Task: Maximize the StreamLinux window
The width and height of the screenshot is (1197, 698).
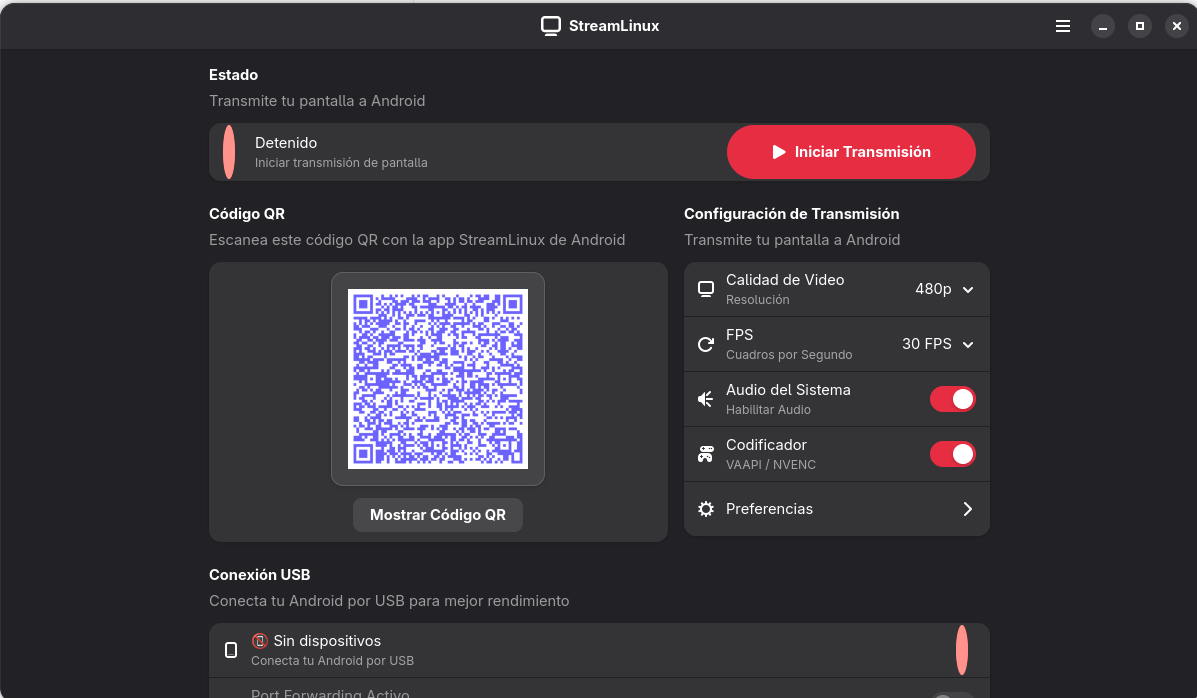Action: click(1140, 26)
